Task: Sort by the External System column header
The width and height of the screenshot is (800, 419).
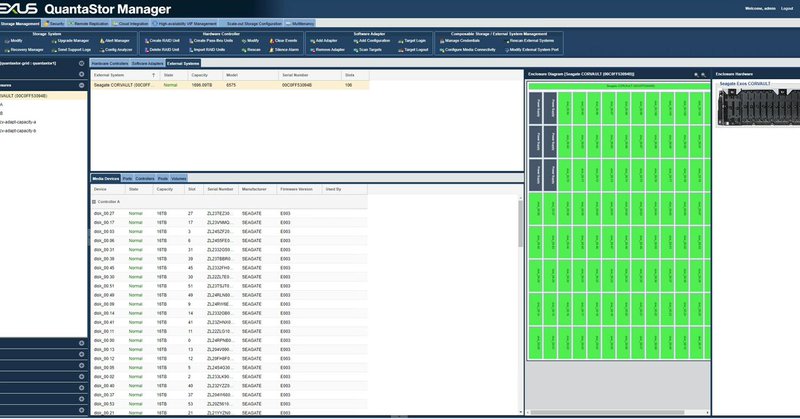Action: [x=125, y=75]
